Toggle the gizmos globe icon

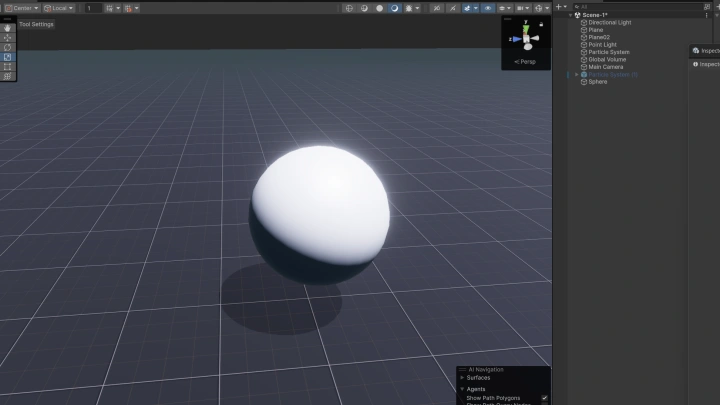point(539,8)
